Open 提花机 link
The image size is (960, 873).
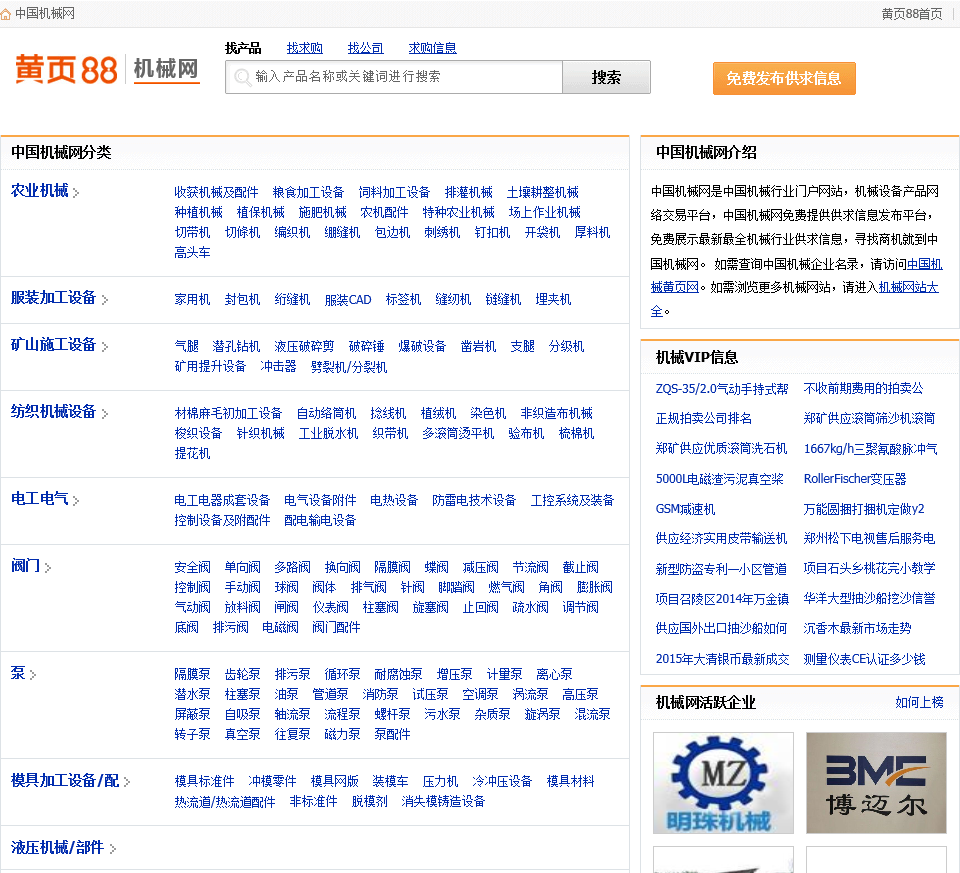192,454
